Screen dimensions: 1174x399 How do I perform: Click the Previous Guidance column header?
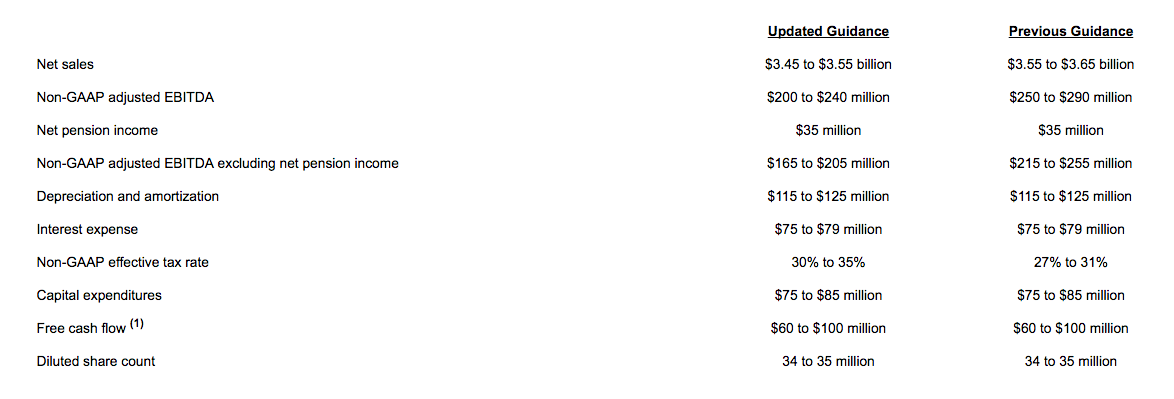[1071, 31]
